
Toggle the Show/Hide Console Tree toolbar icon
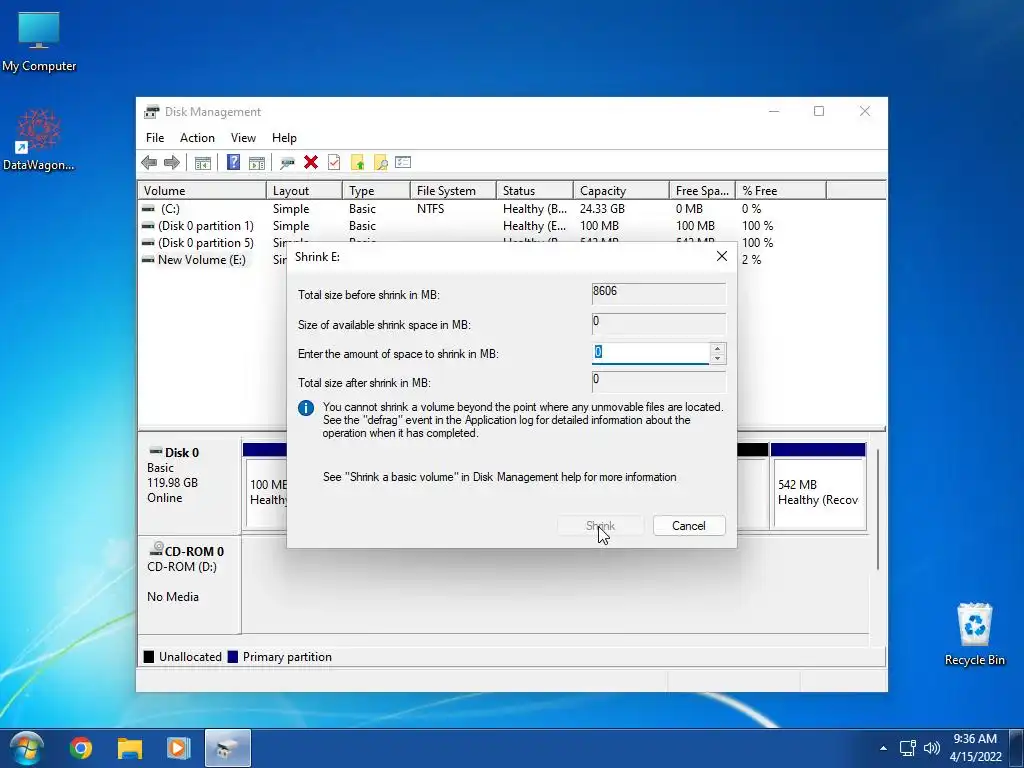coord(202,163)
